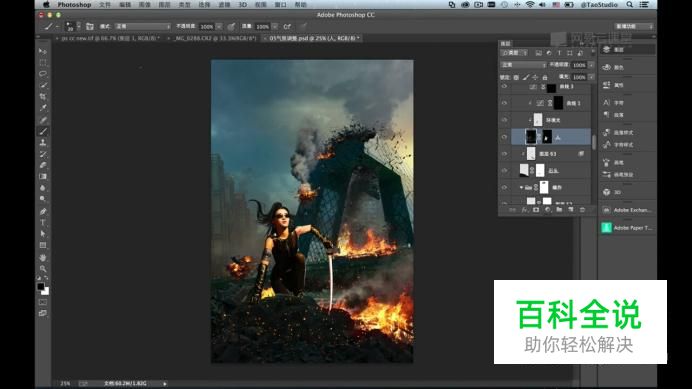This screenshot has height=389, width=692.
Task: Hide the 石头 layer
Action: 504,170
